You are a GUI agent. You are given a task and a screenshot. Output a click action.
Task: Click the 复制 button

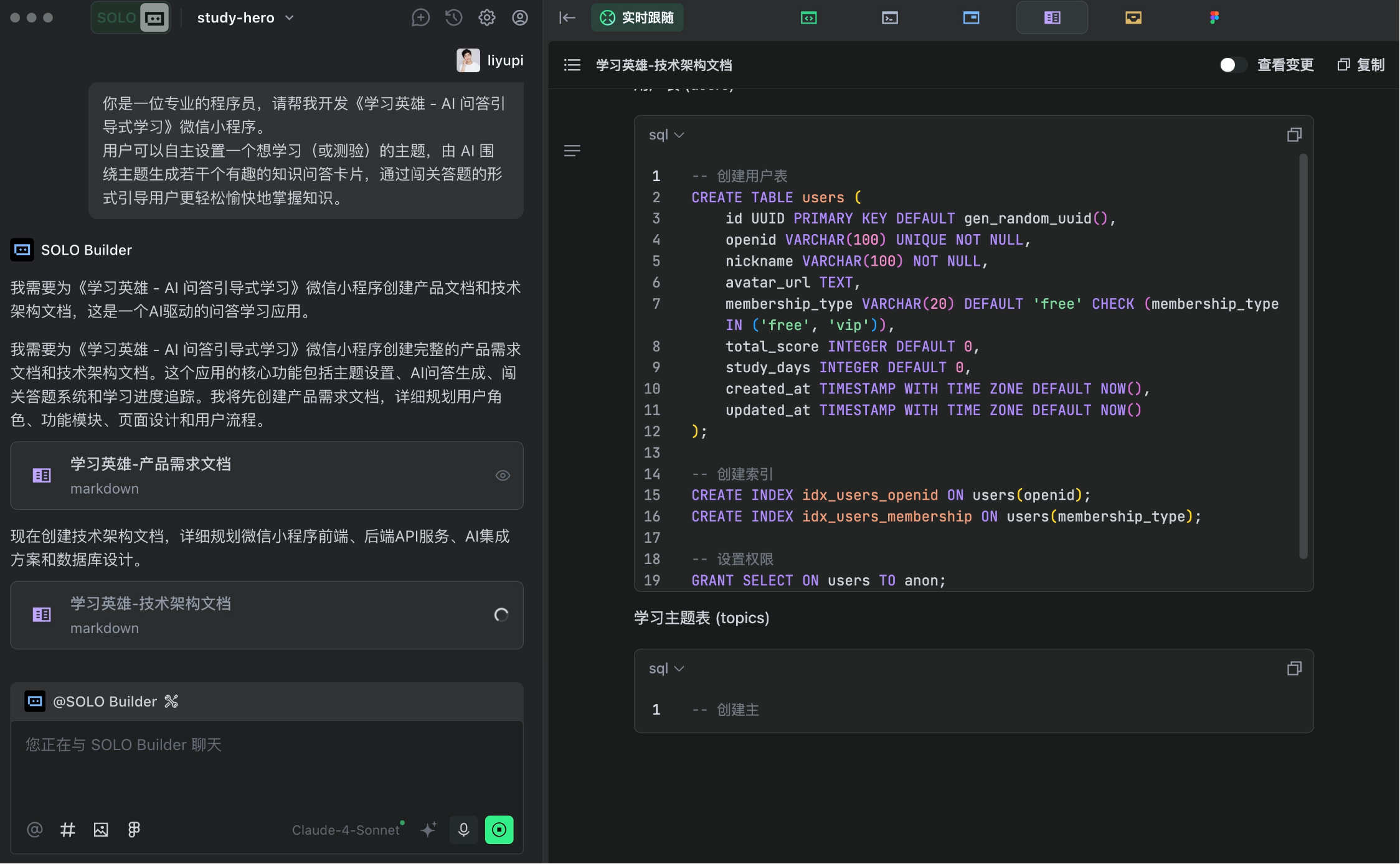click(x=1361, y=65)
